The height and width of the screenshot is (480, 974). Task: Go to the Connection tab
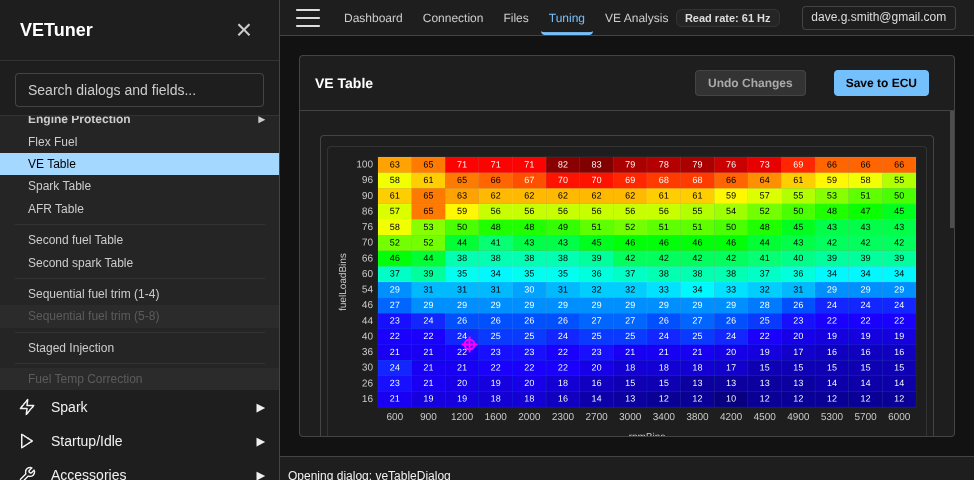point(453,18)
